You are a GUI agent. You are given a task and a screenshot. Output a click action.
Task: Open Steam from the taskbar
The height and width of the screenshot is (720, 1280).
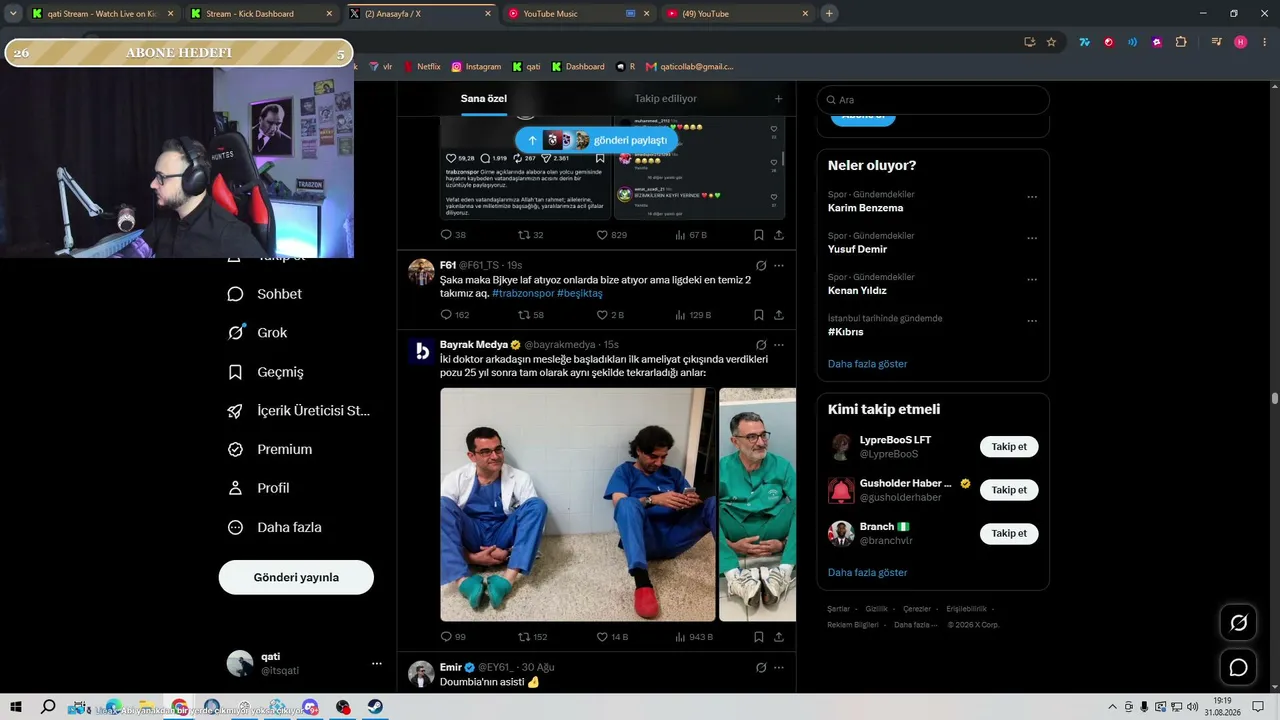pyautogui.click(x=375, y=707)
